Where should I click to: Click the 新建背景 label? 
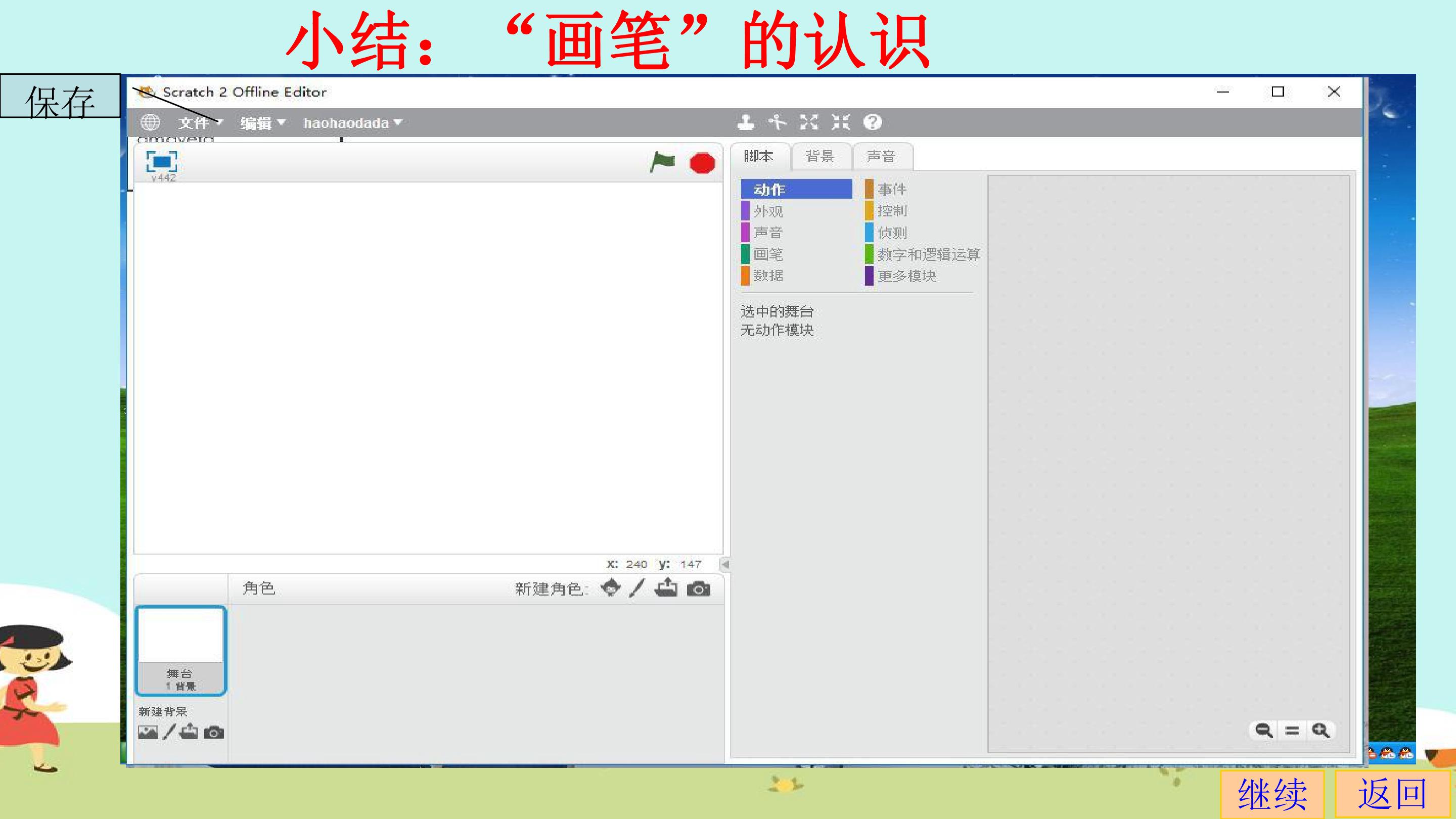[x=163, y=712]
